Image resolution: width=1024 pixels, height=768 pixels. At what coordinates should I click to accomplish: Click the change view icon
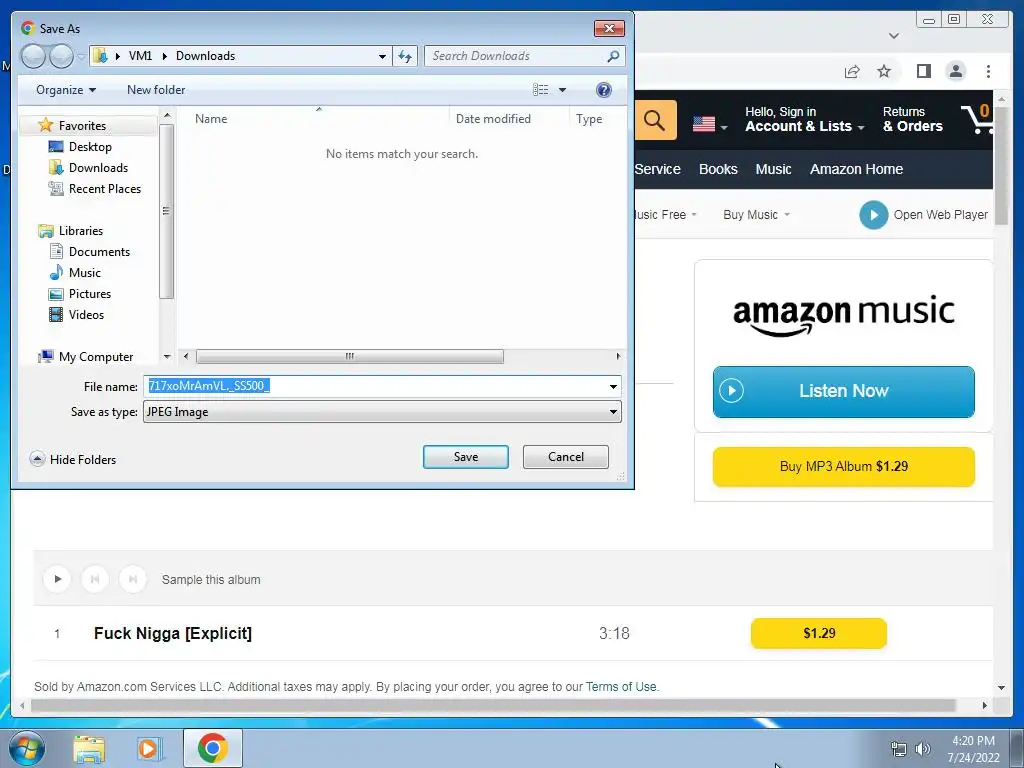[x=541, y=89]
